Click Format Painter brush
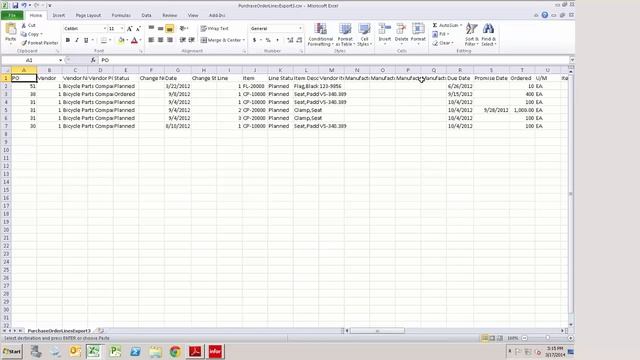The image size is (640, 360). click(40, 43)
